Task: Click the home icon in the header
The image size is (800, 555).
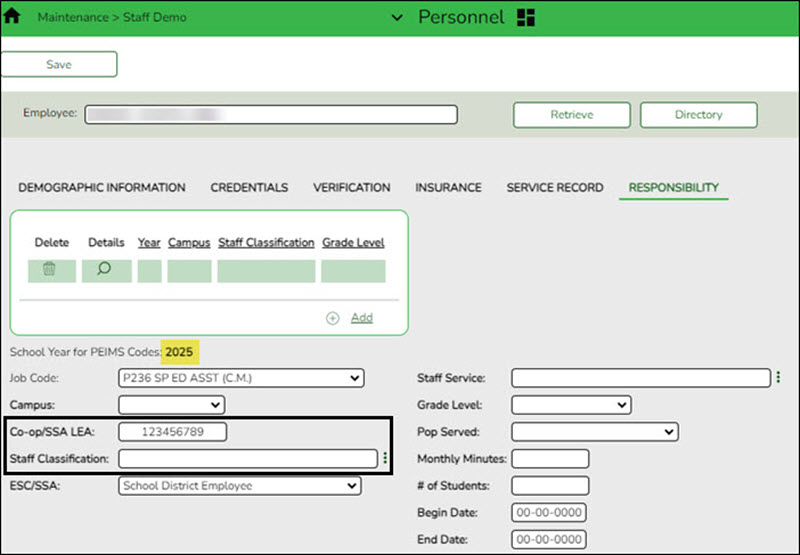Action: pos(13,17)
